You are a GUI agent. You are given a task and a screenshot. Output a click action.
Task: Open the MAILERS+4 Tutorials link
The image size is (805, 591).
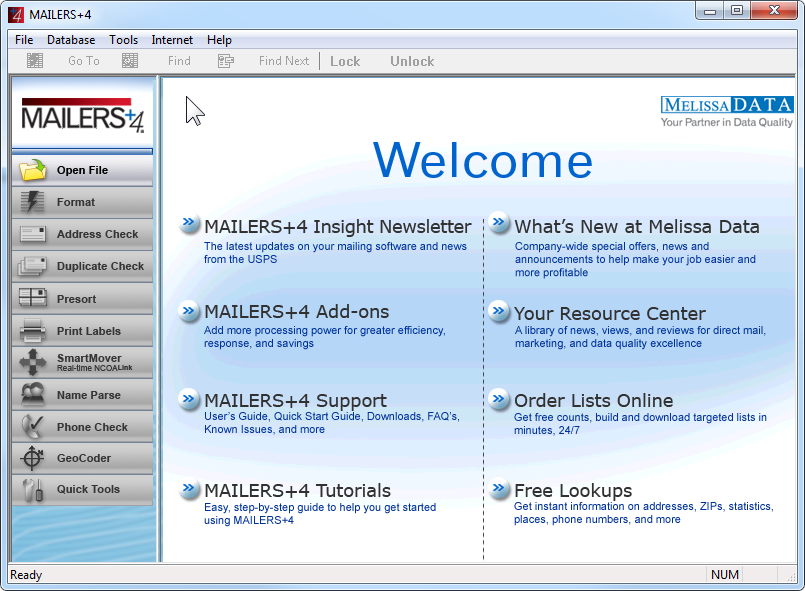(298, 490)
